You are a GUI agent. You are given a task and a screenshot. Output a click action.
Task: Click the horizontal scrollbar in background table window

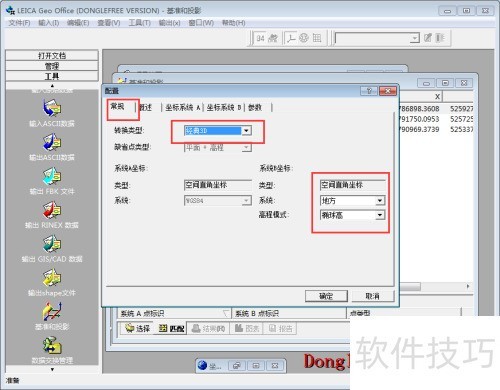point(410,287)
